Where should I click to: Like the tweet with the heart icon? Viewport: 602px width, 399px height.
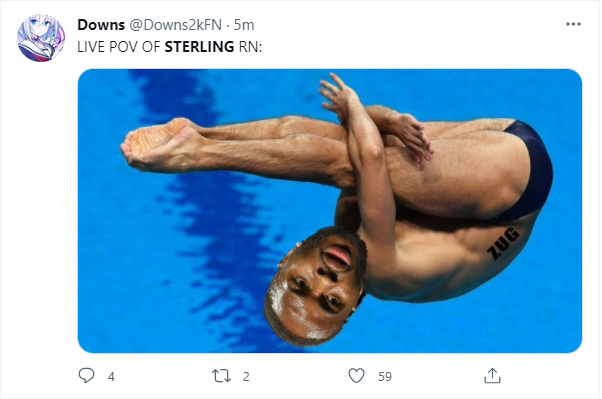(356, 376)
